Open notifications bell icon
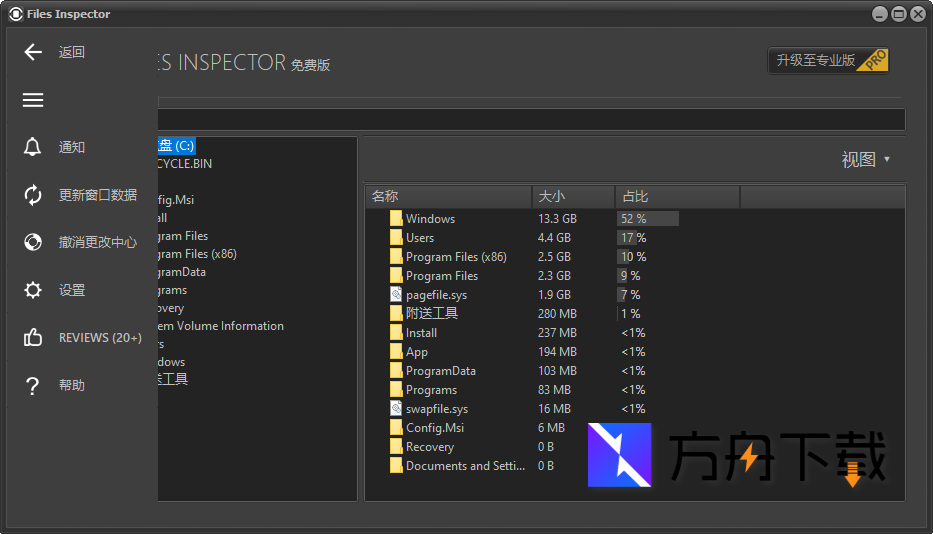Image resolution: width=933 pixels, height=534 pixels. [32, 147]
